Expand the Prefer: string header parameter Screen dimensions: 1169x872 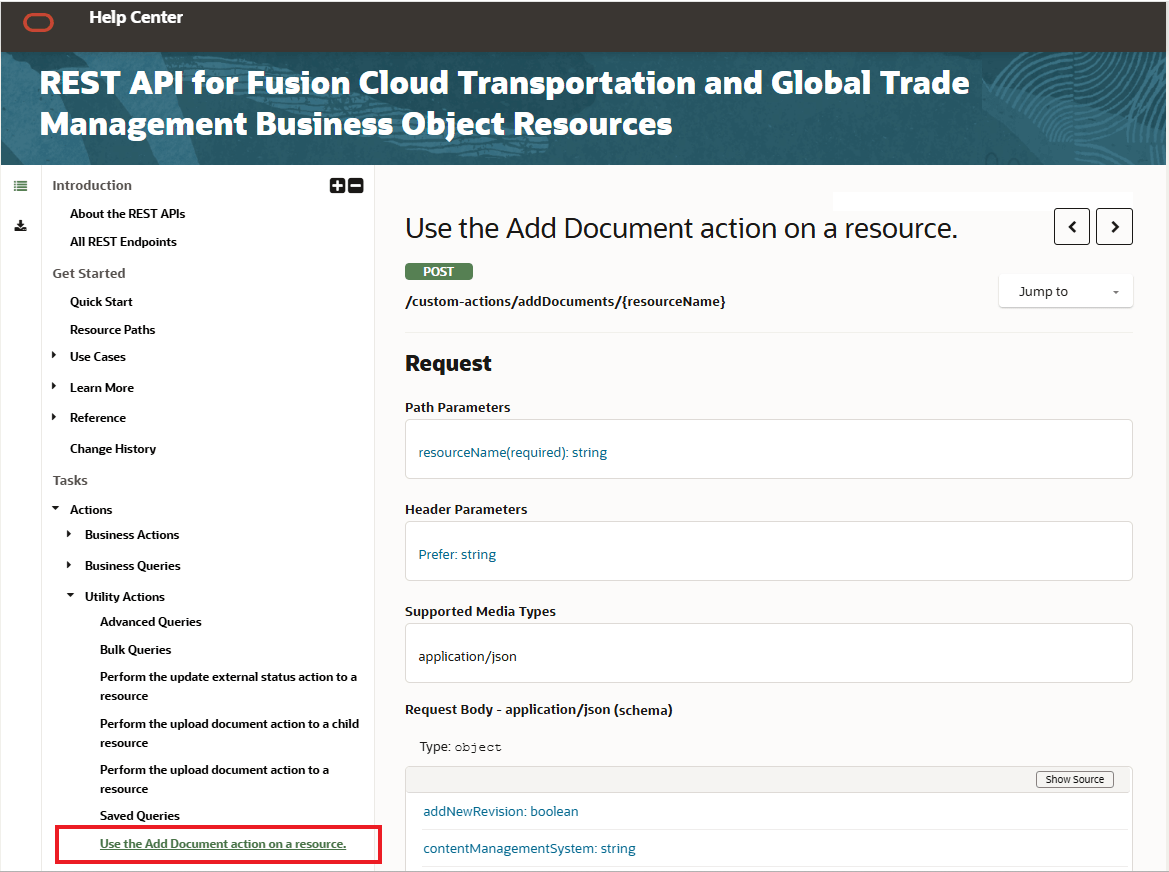pos(457,555)
